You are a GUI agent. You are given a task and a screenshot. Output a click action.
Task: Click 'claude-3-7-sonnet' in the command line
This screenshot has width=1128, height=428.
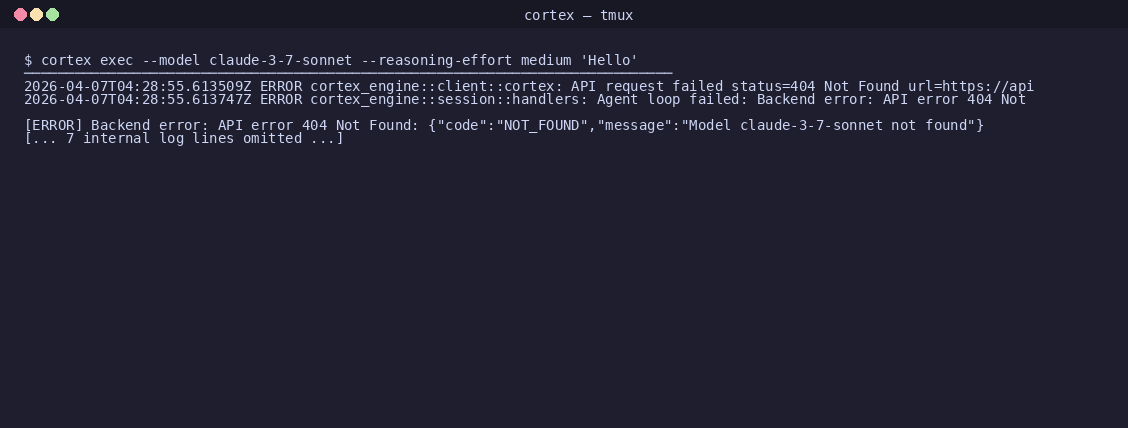pyautogui.click(x=281, y=60)
